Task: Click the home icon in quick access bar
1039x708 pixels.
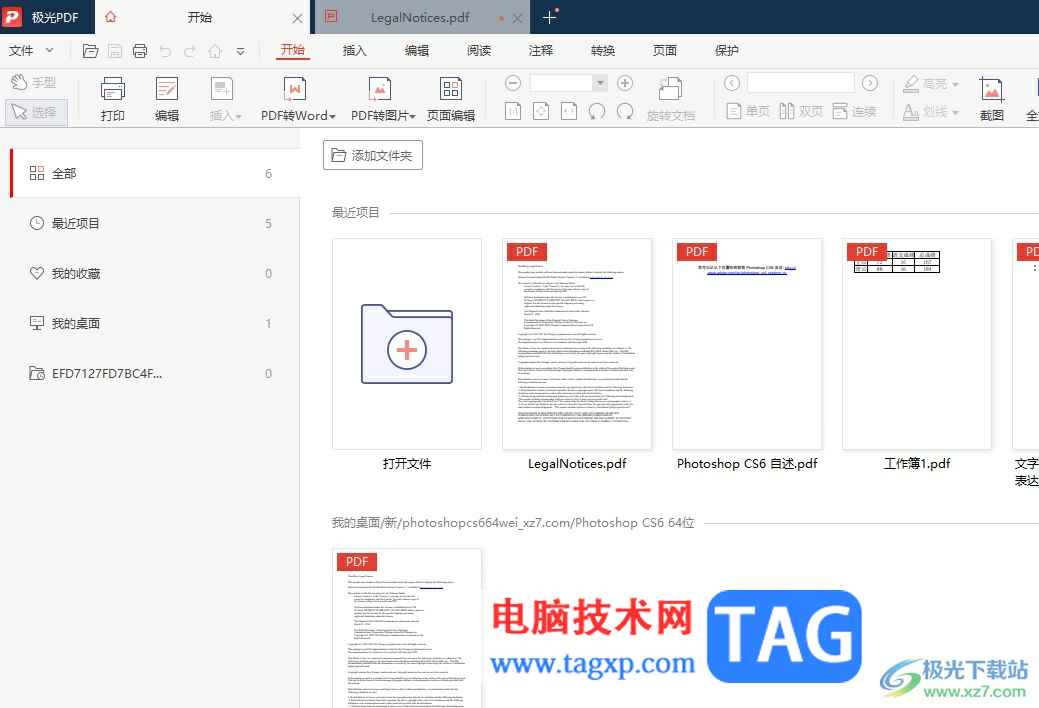Action: 215,51
